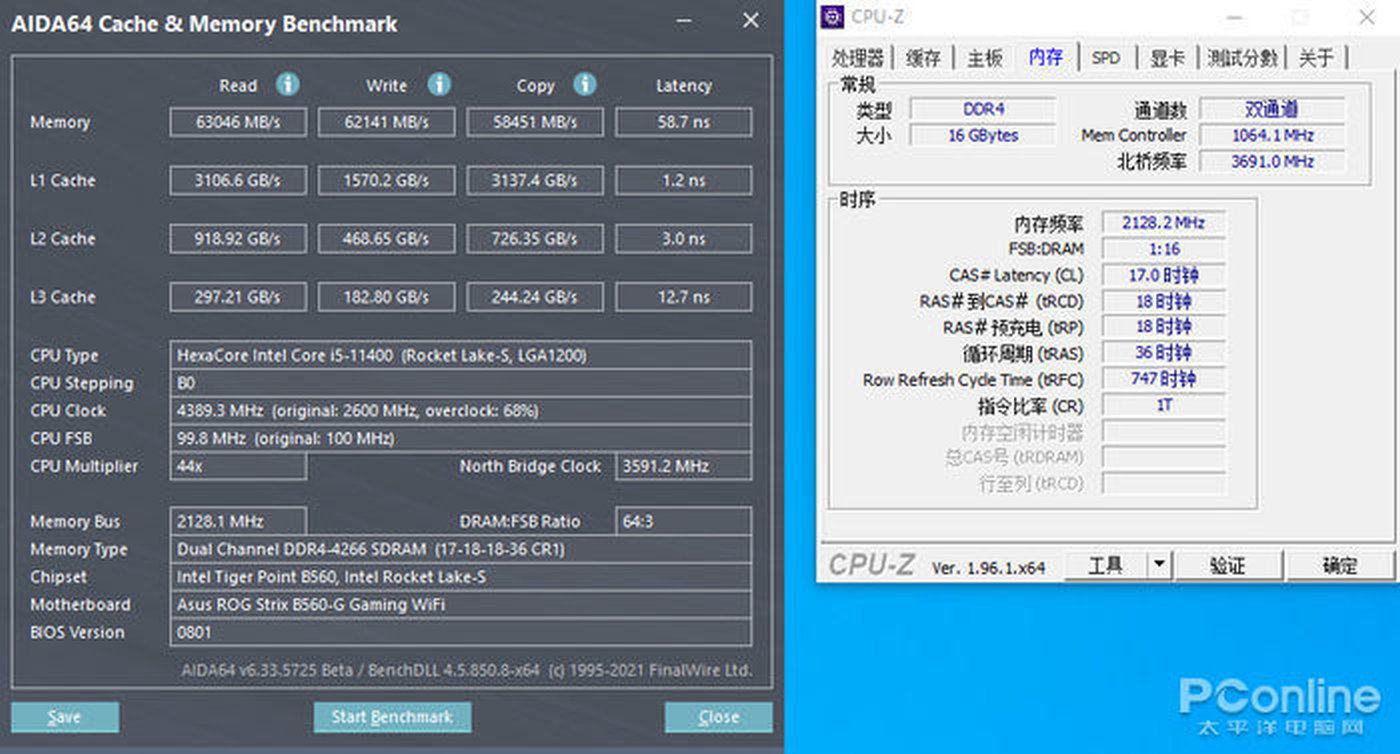Click Memory Bus value 2128.1 MHz
This screenshot has height=754, width=1400.
click(x=238, y=521)
